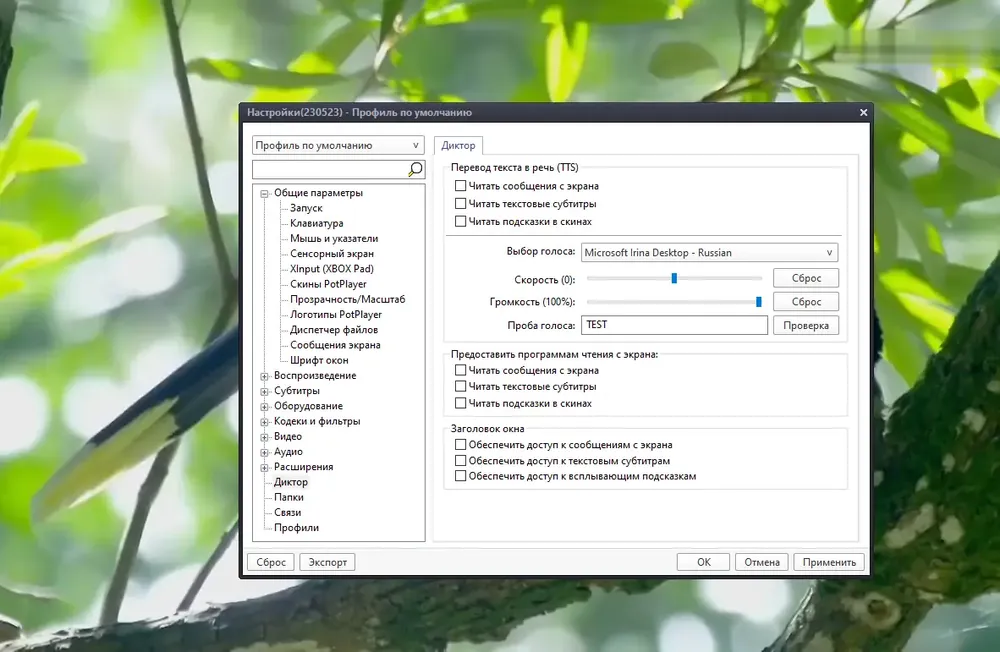Viewport: 1000px width, 652px height.
Task: Select Запуск in settings tree
Action: click(306, 208)
